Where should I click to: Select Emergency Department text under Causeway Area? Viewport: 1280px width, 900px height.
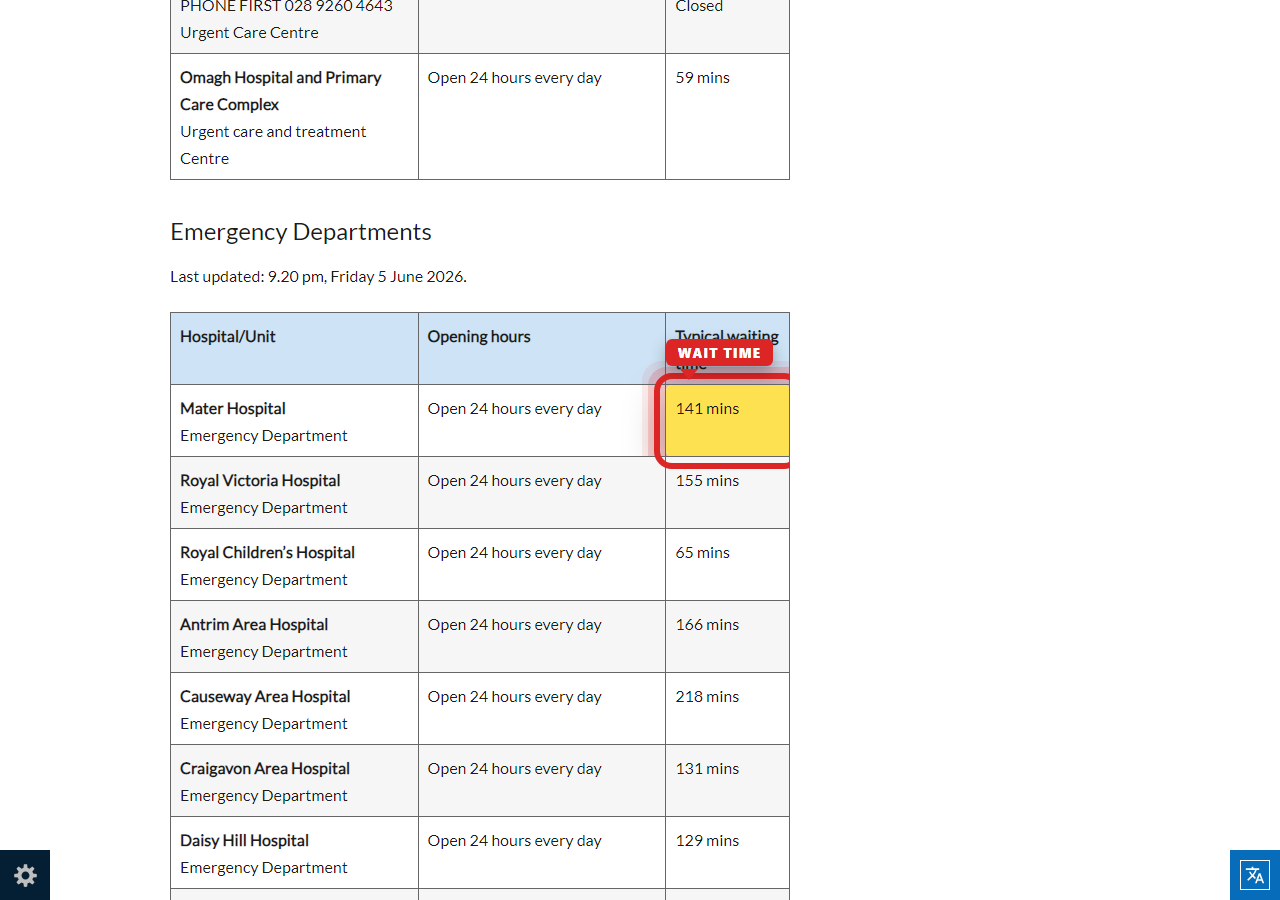264,723
